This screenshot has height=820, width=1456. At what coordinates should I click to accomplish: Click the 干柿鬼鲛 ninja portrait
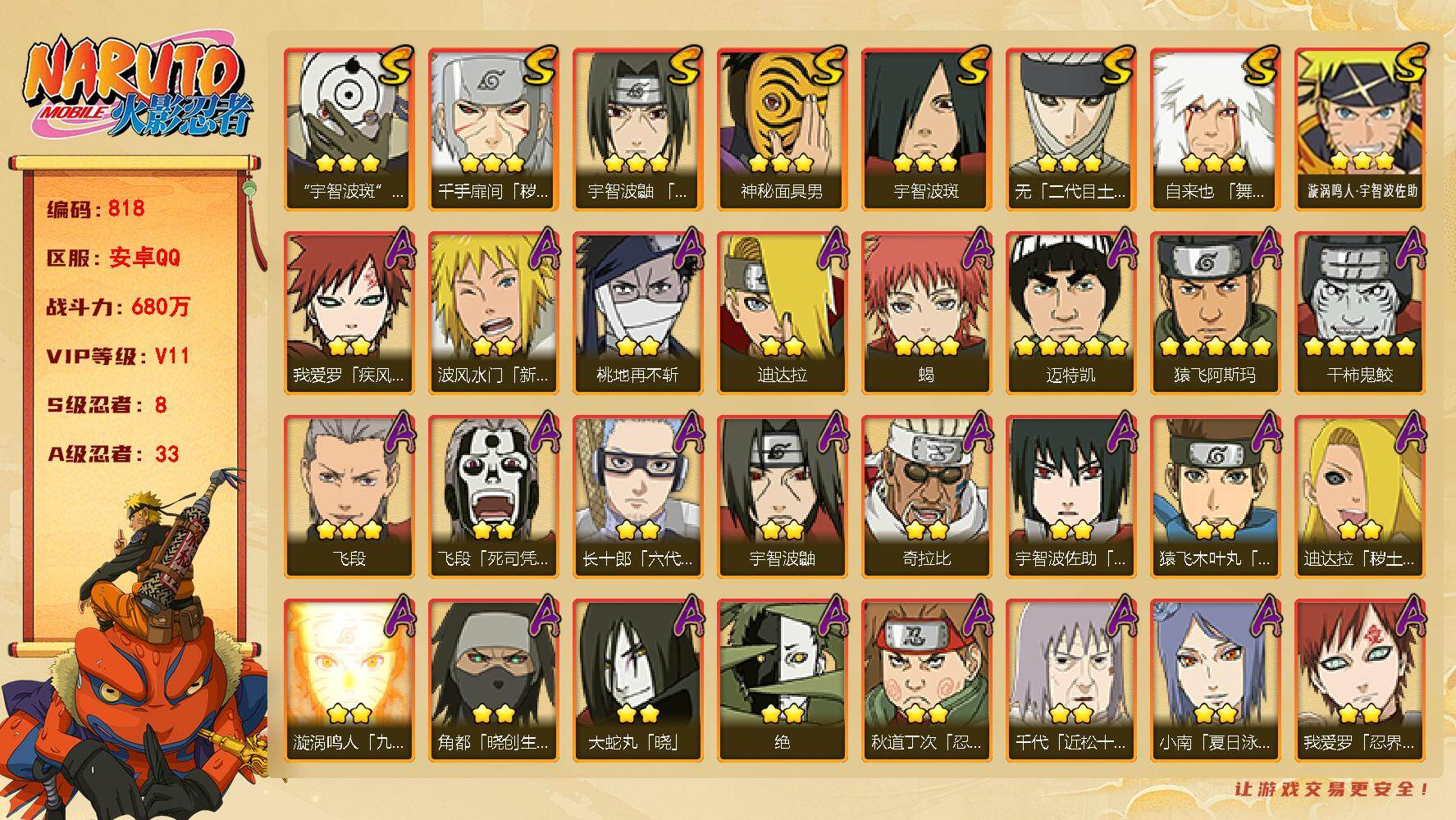click(1359, 312)
